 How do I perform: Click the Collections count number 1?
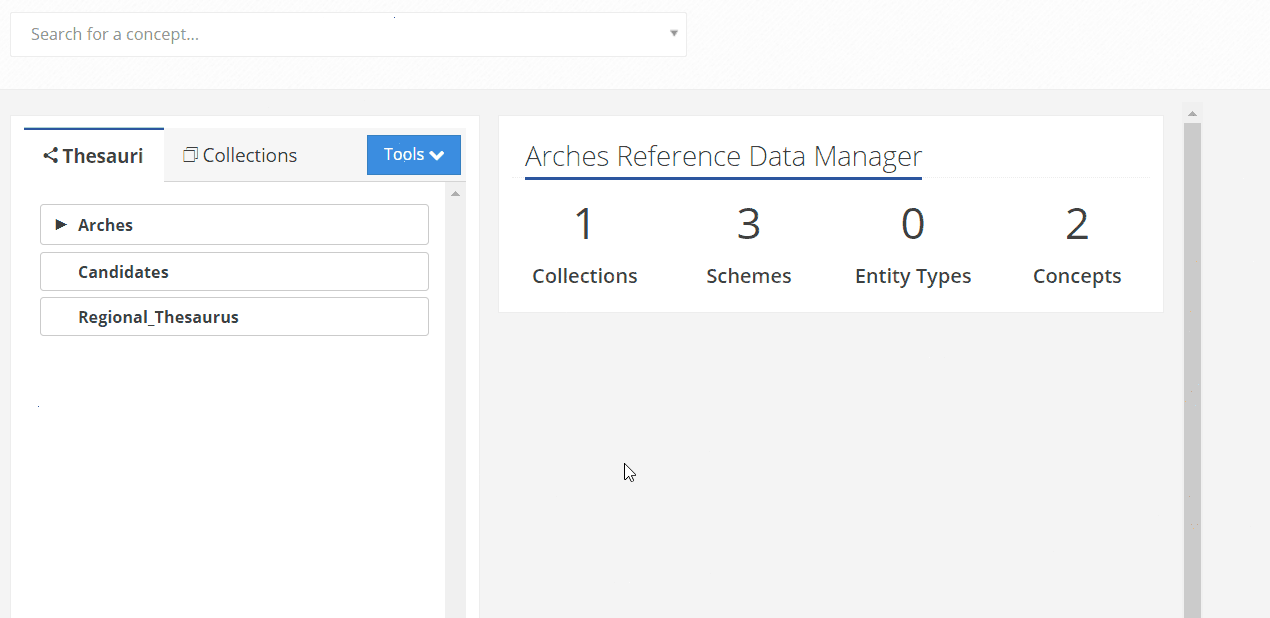pos(584,224)
